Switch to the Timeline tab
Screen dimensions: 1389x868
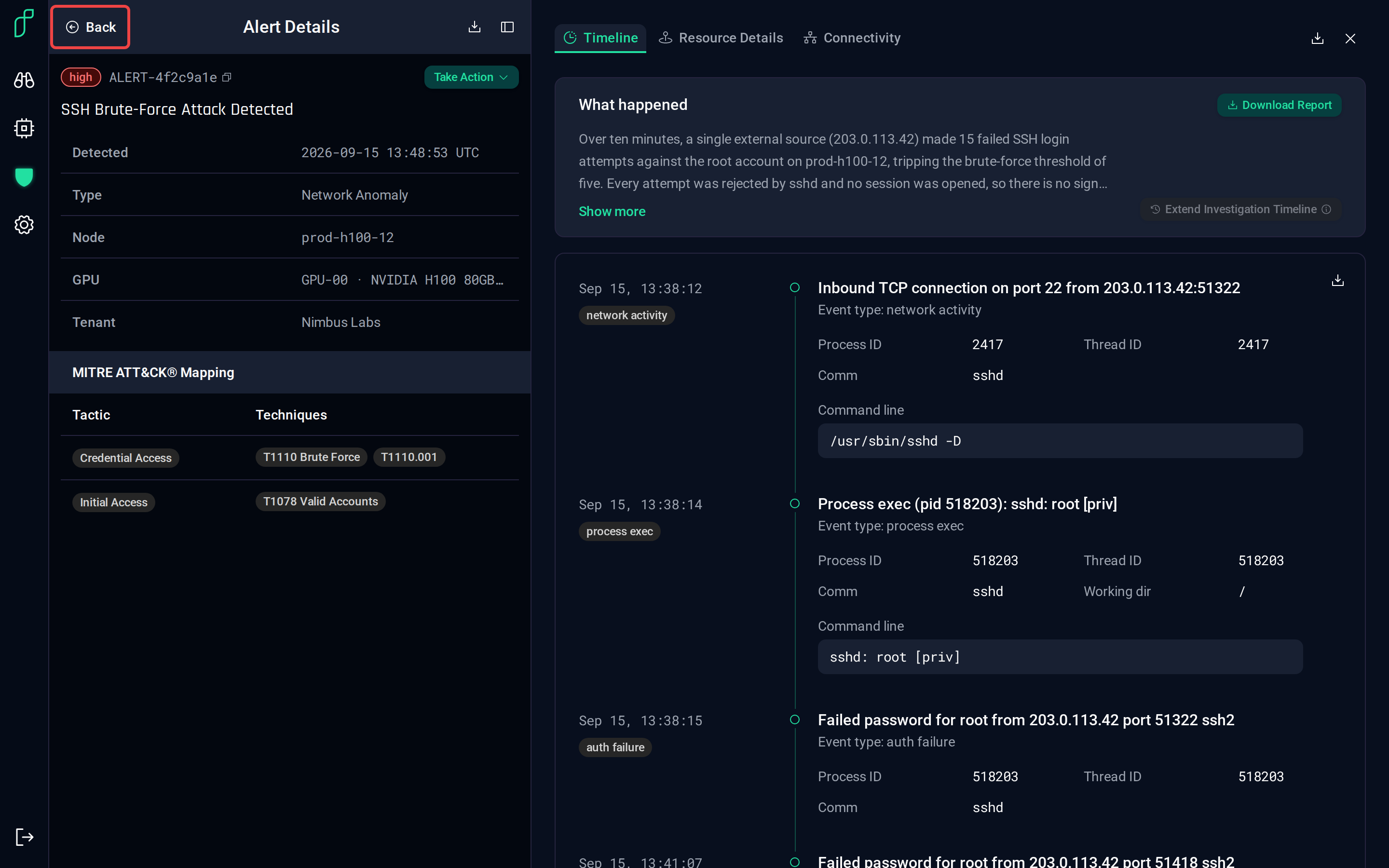point(600,38)
